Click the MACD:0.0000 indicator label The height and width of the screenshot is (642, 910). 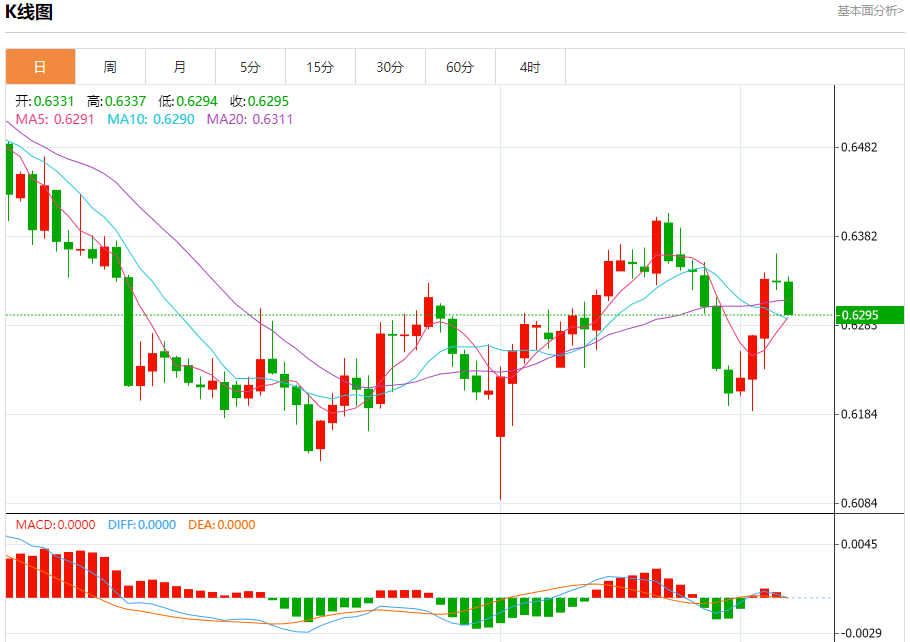tap(55, 525)
